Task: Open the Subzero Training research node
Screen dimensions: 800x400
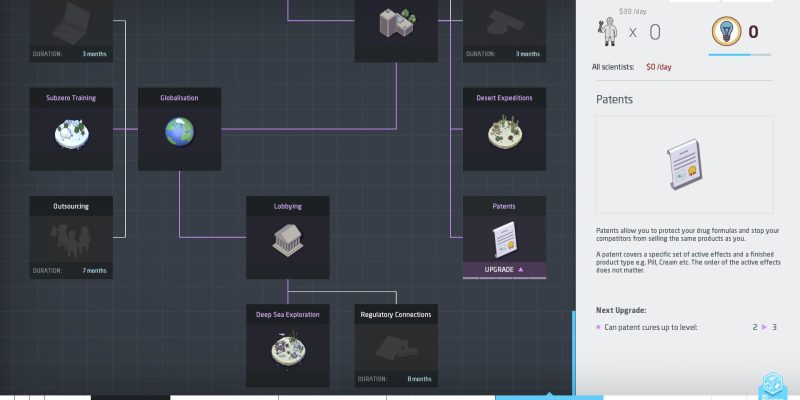Action: [71, 130]
